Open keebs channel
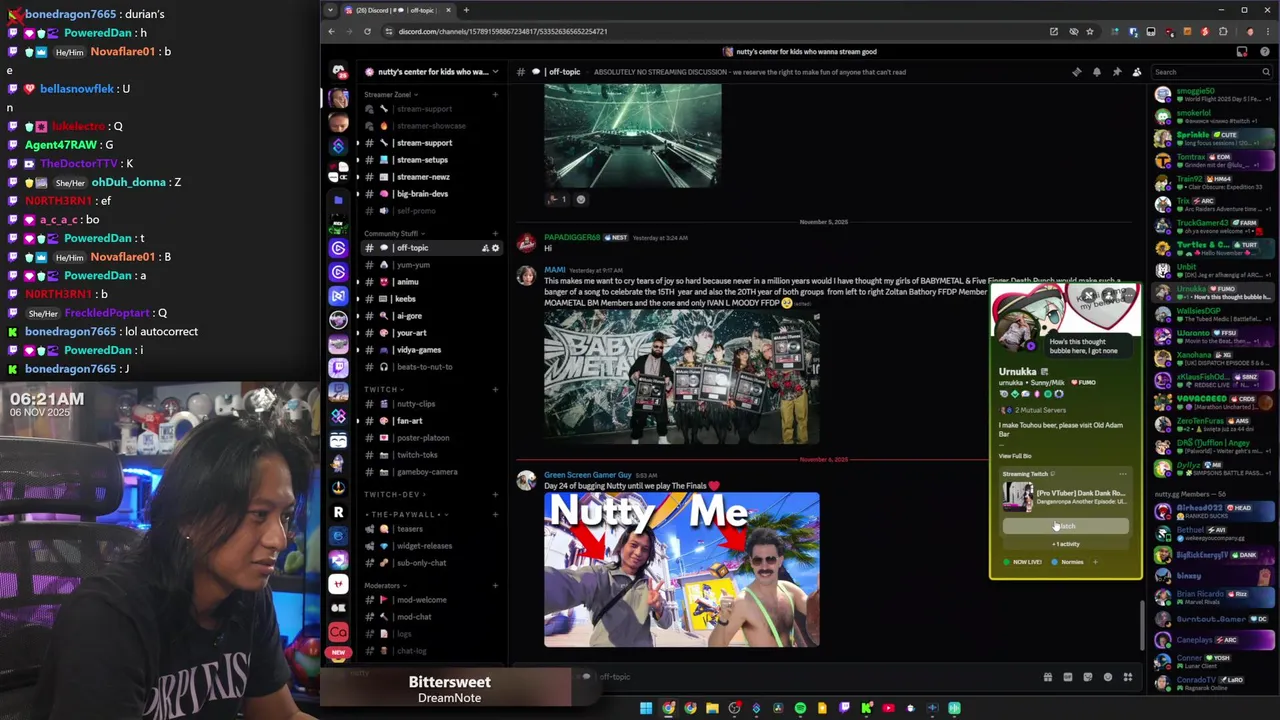Image resolution: width=1280 pixels, height=720 pixels. 430,299
